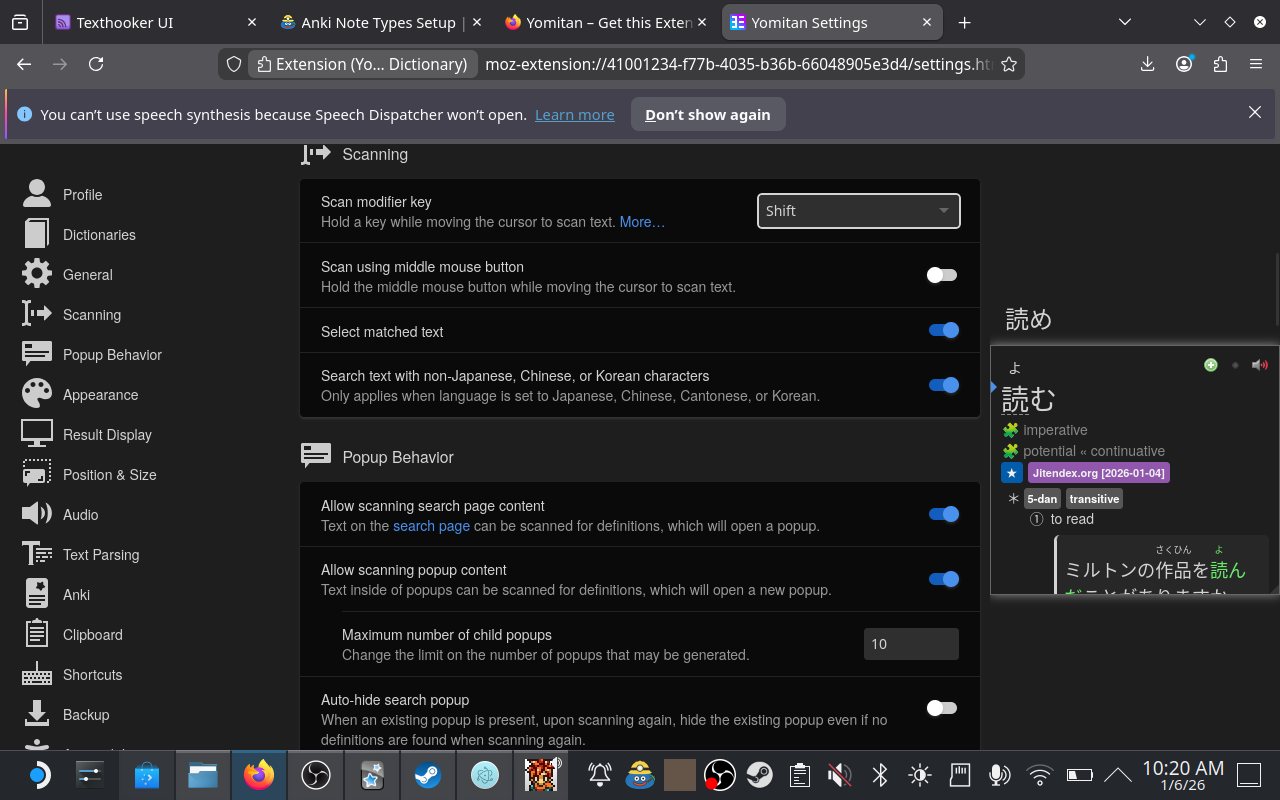Edit the maximum number of child popups

point(910,644)
